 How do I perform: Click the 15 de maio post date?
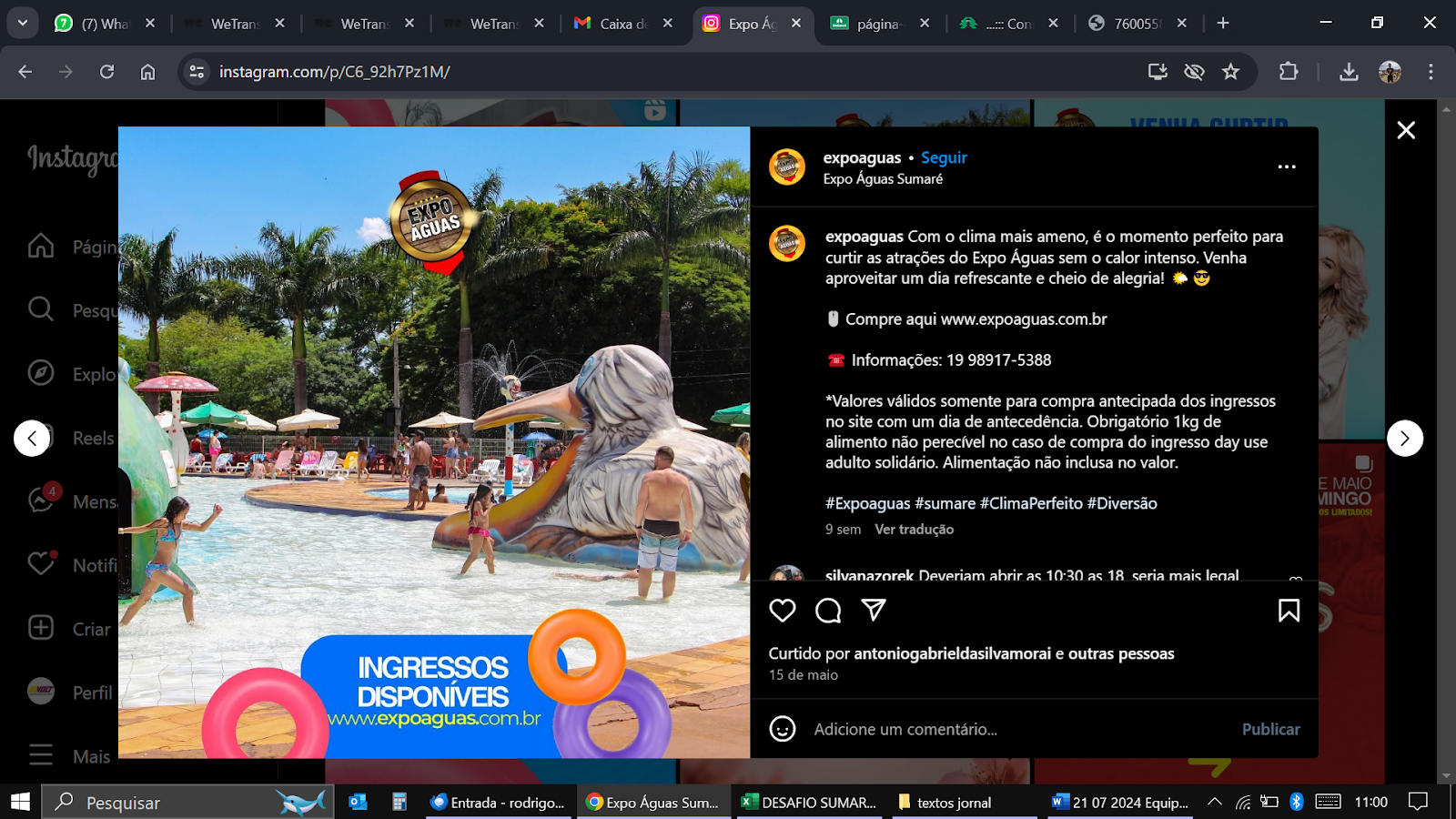(x=804, y=675)
